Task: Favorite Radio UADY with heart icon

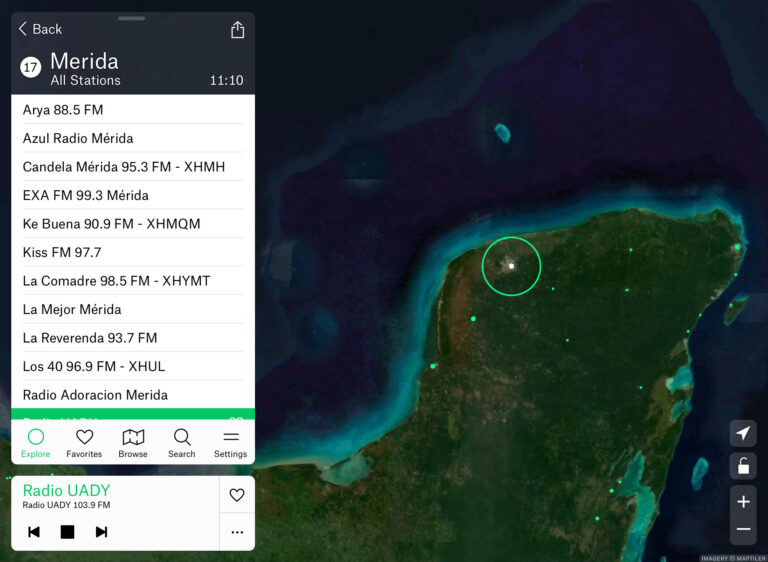Action: coord(237,495)
